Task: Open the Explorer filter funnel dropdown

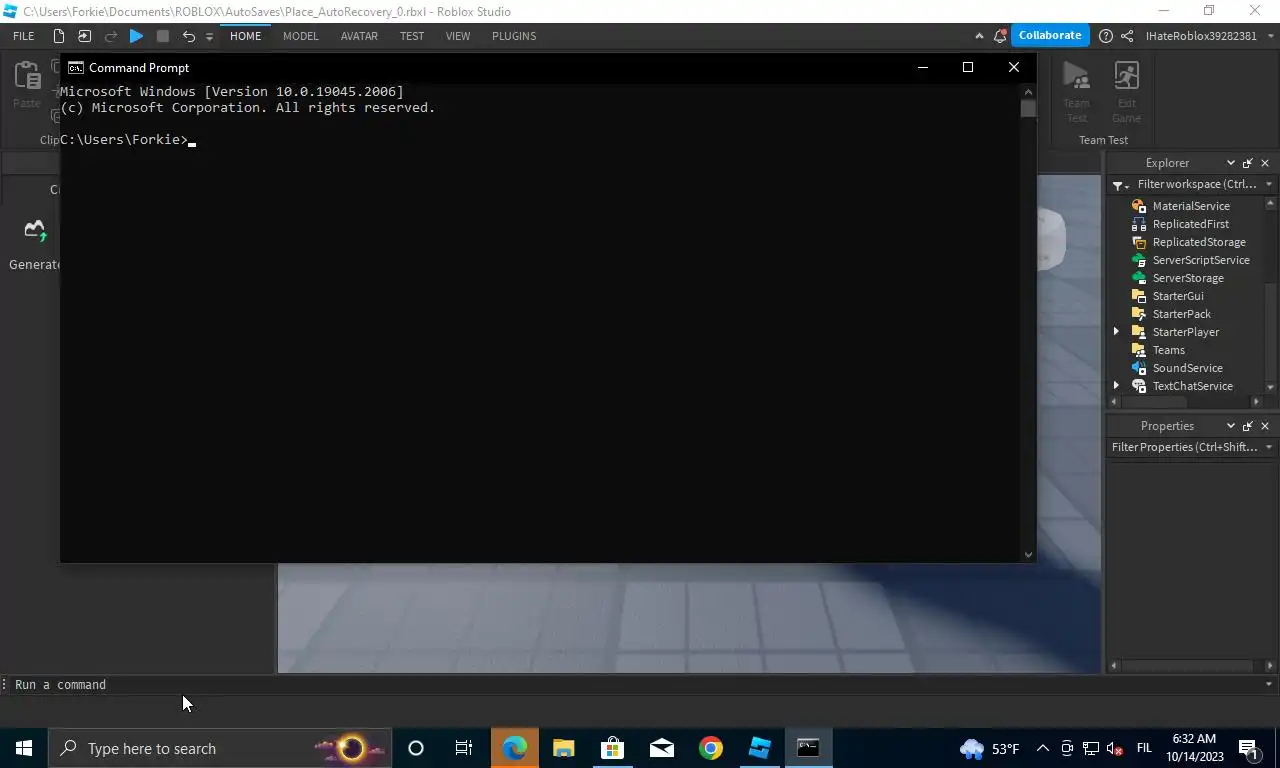Action: [x=1120, y=185]
